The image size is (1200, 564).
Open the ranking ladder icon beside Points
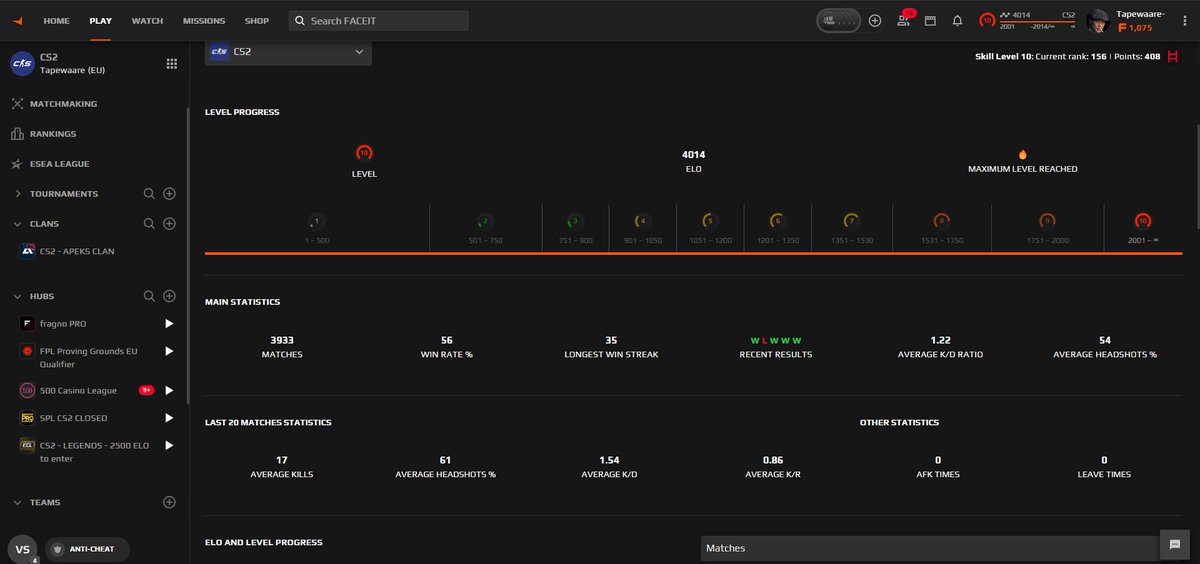pyautogui.click(x=1172, y=57)
